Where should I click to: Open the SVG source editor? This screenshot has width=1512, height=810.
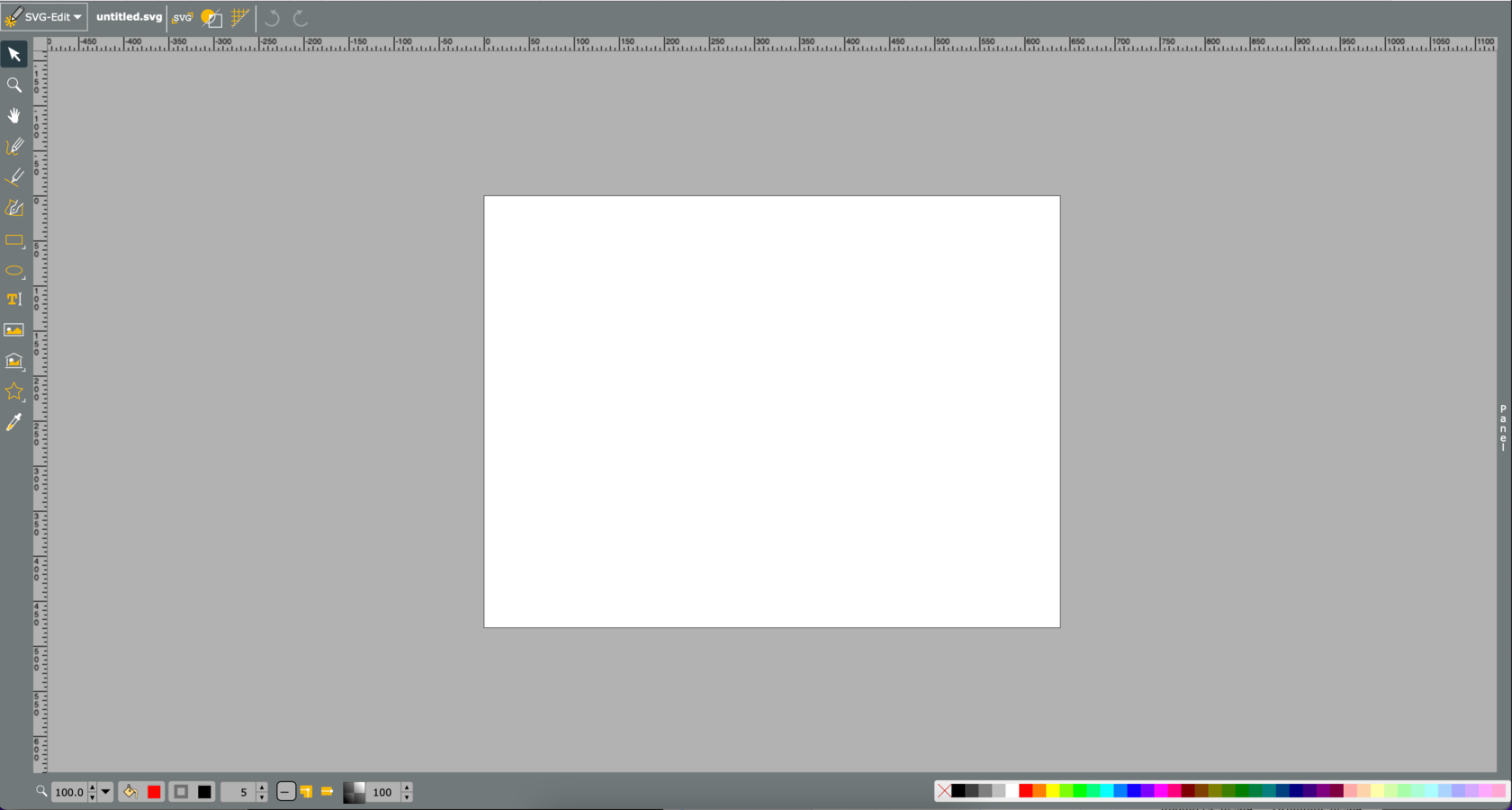click(182, 17)
